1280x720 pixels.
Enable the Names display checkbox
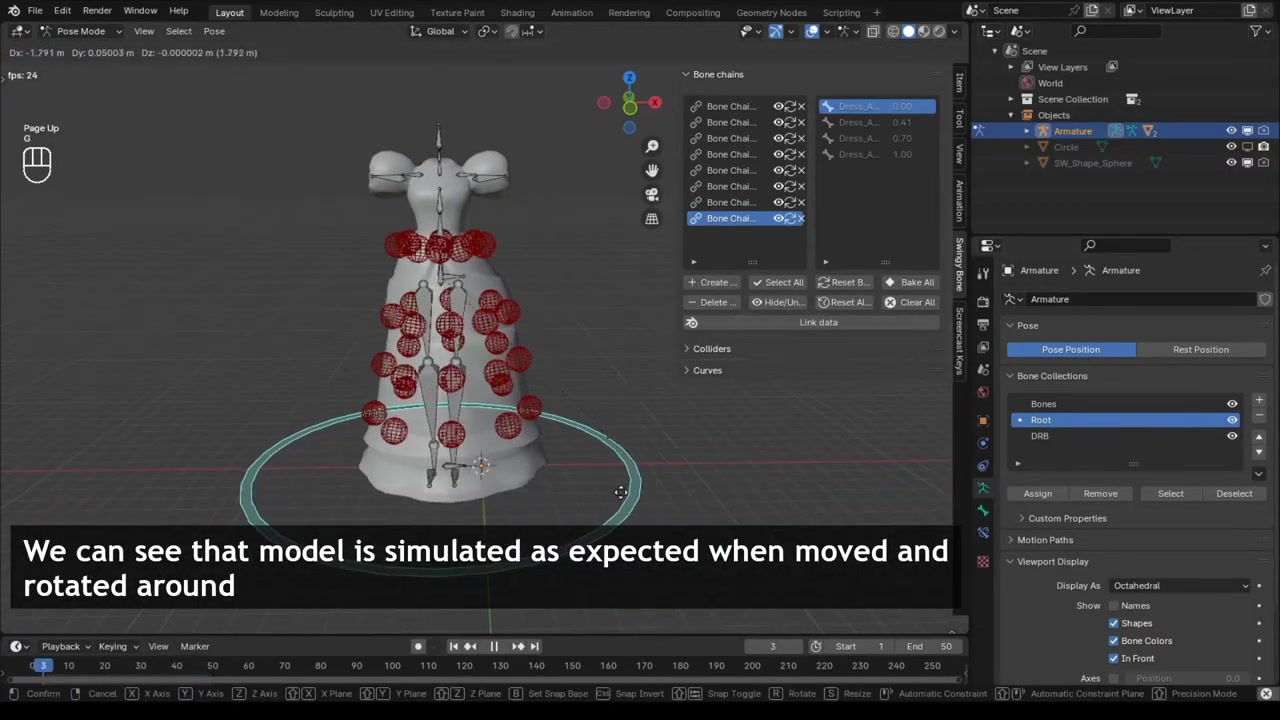tap(1113, 606)
